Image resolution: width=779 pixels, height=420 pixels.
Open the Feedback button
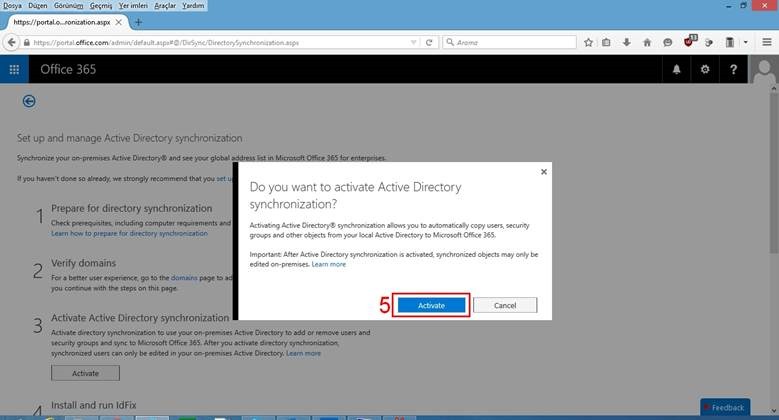(725, 408)
